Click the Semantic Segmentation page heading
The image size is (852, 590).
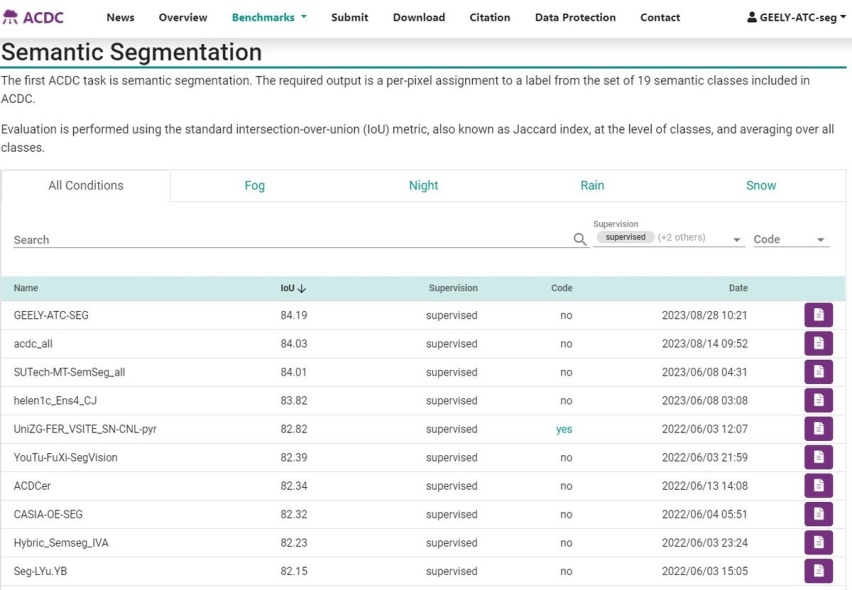coord(131,52)
